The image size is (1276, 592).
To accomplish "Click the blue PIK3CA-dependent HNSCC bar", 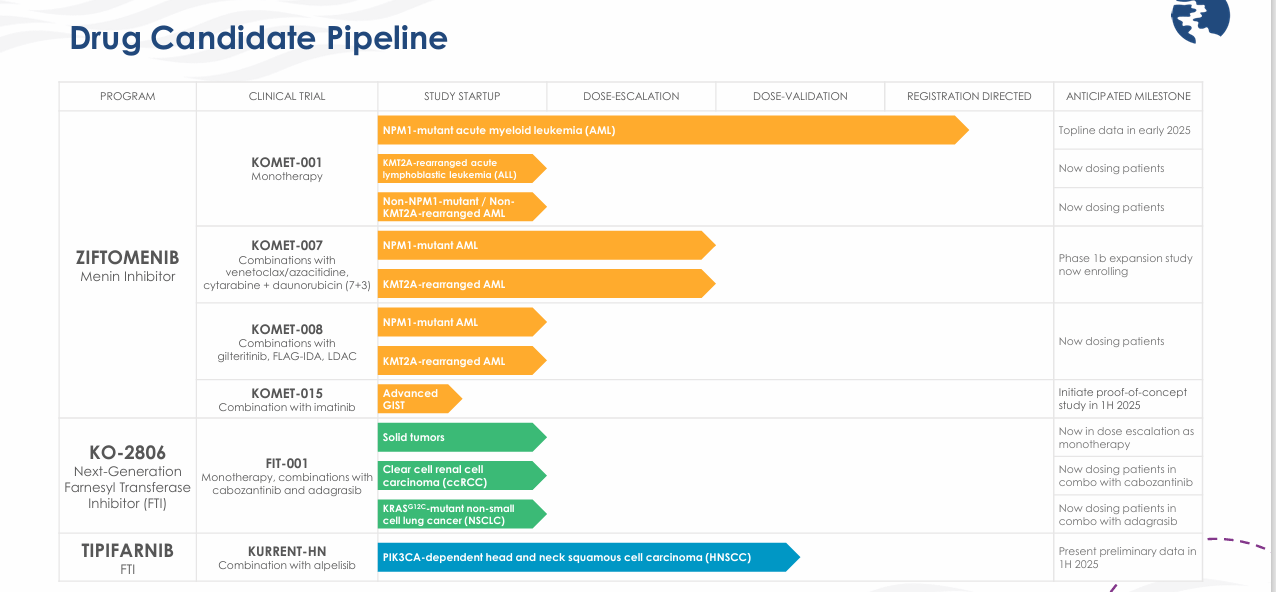I will (x=587, y=557).
